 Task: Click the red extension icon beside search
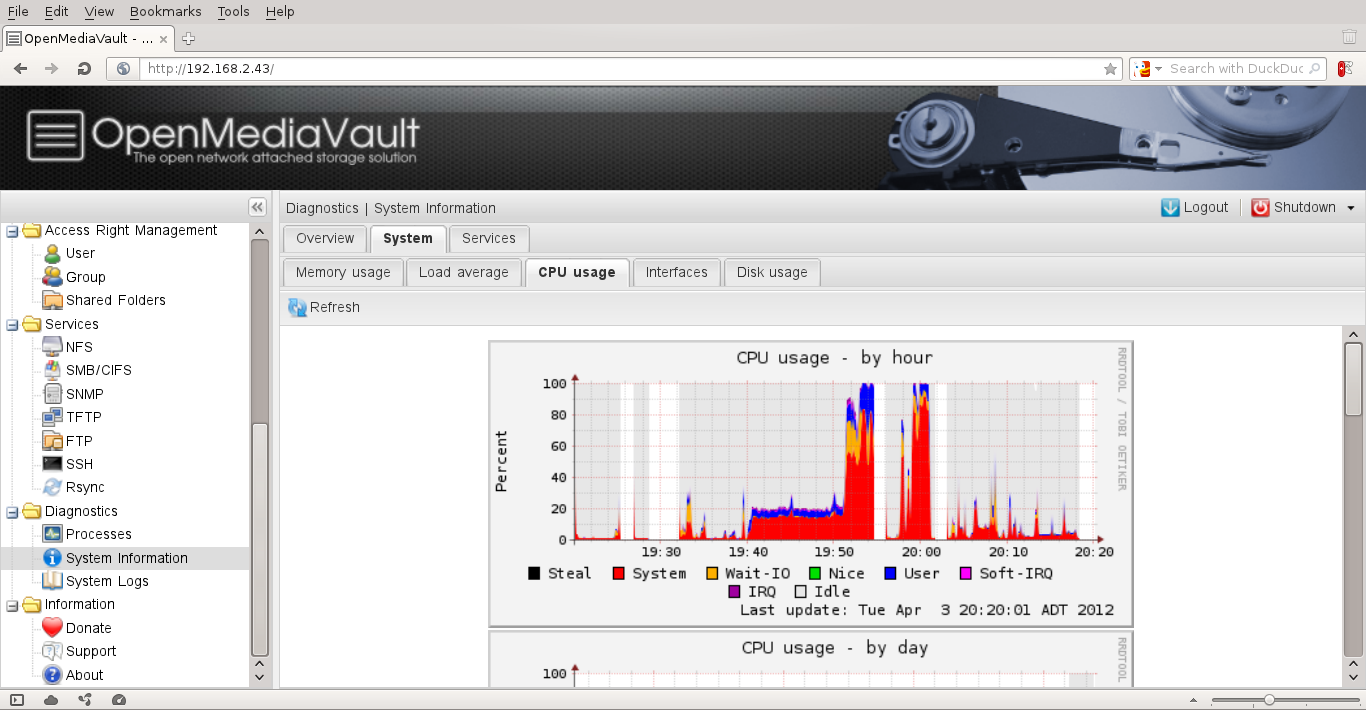(x=1346, y=69)
